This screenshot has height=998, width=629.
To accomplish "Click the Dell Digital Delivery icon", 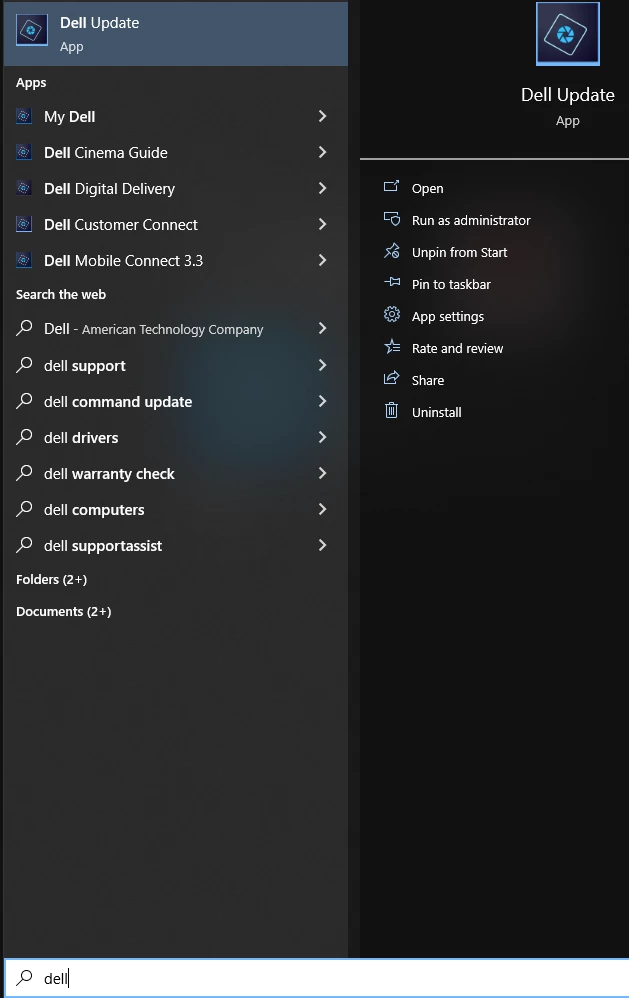I will (x=24, y=189).
